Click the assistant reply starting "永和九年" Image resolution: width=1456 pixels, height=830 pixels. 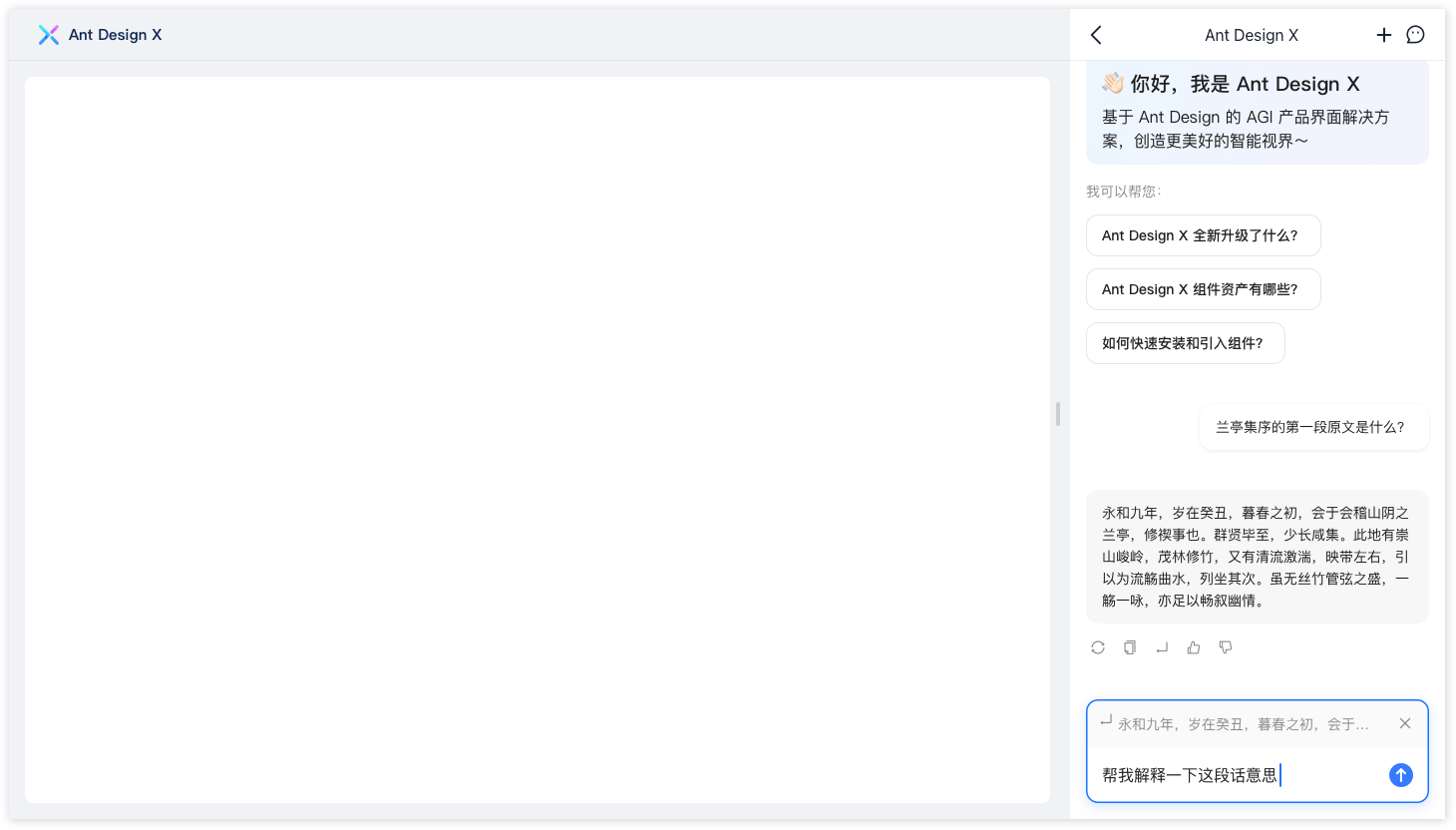pyautogui.click(x=1258, y=557)
